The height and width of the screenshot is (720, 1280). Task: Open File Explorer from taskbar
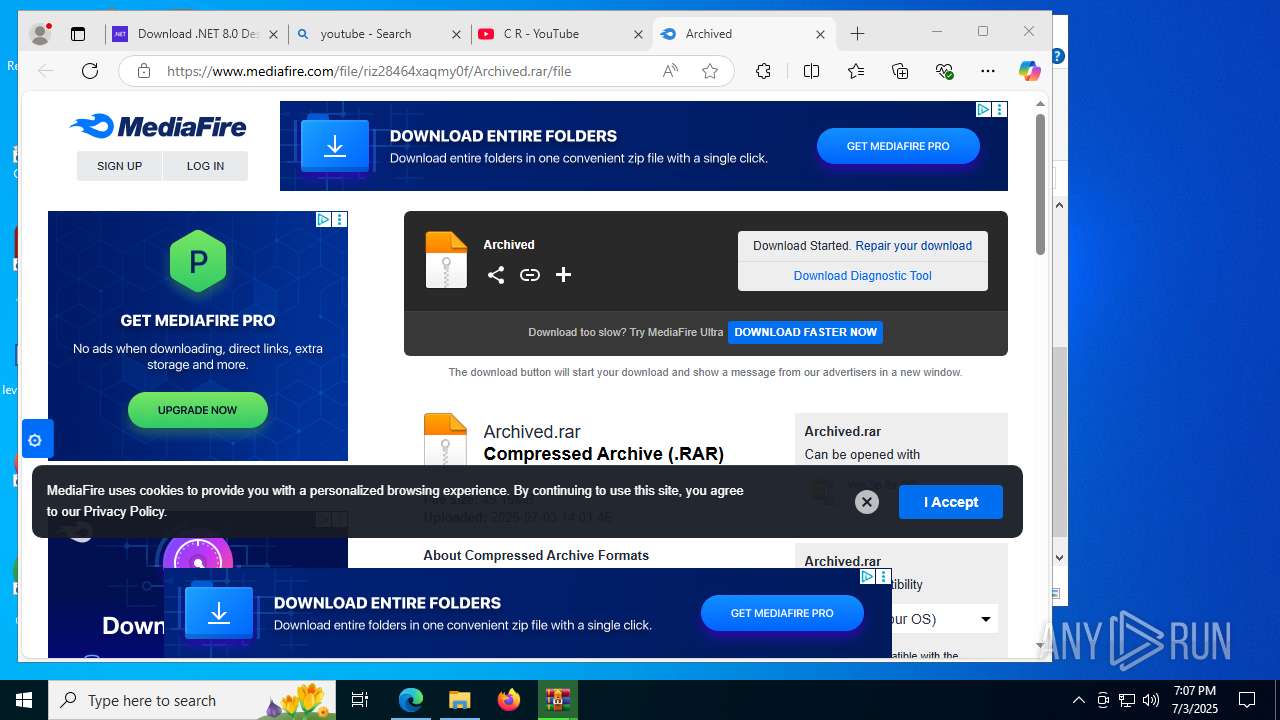(459, 700)
